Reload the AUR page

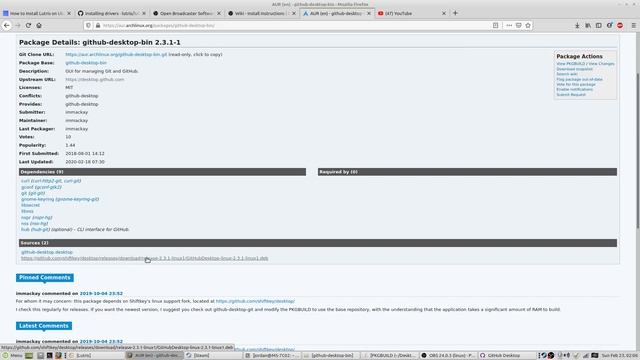pyautogui.click(x=28, y=25)
